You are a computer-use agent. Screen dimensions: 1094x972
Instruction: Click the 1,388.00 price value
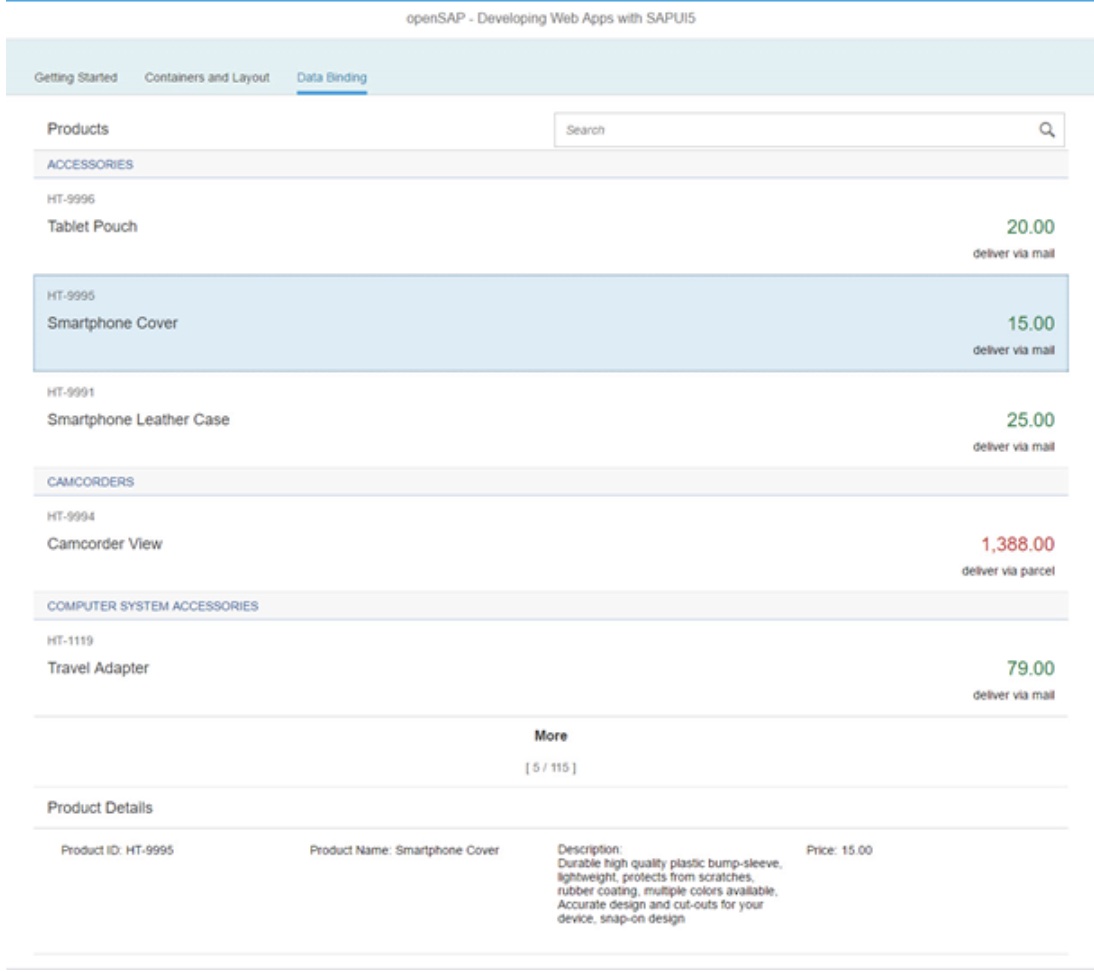coord(1018,544)
